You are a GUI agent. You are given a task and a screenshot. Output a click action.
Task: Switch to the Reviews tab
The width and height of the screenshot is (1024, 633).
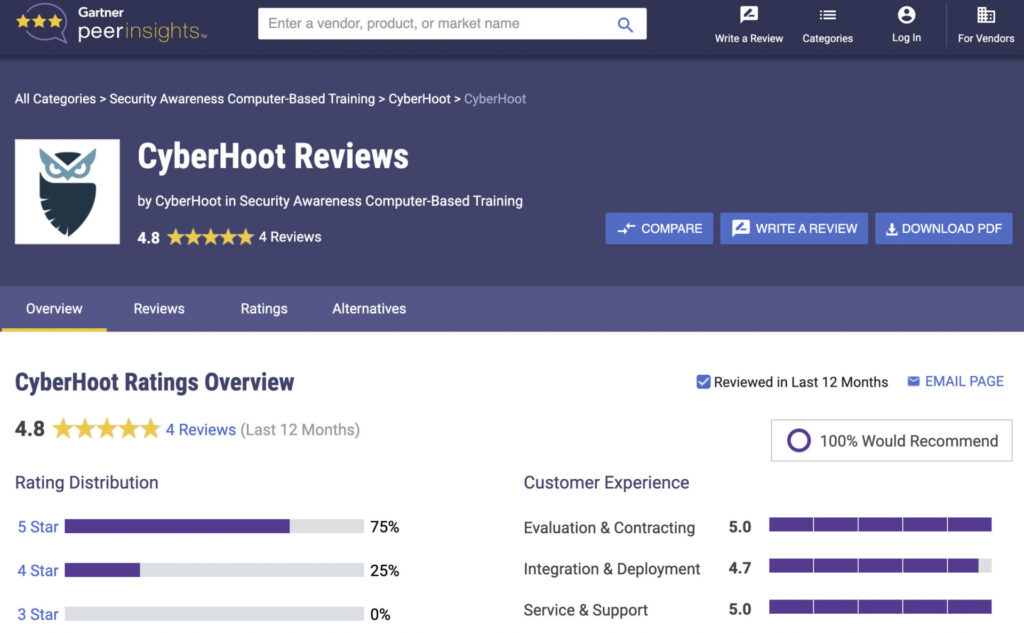click(x=159, y=308)
